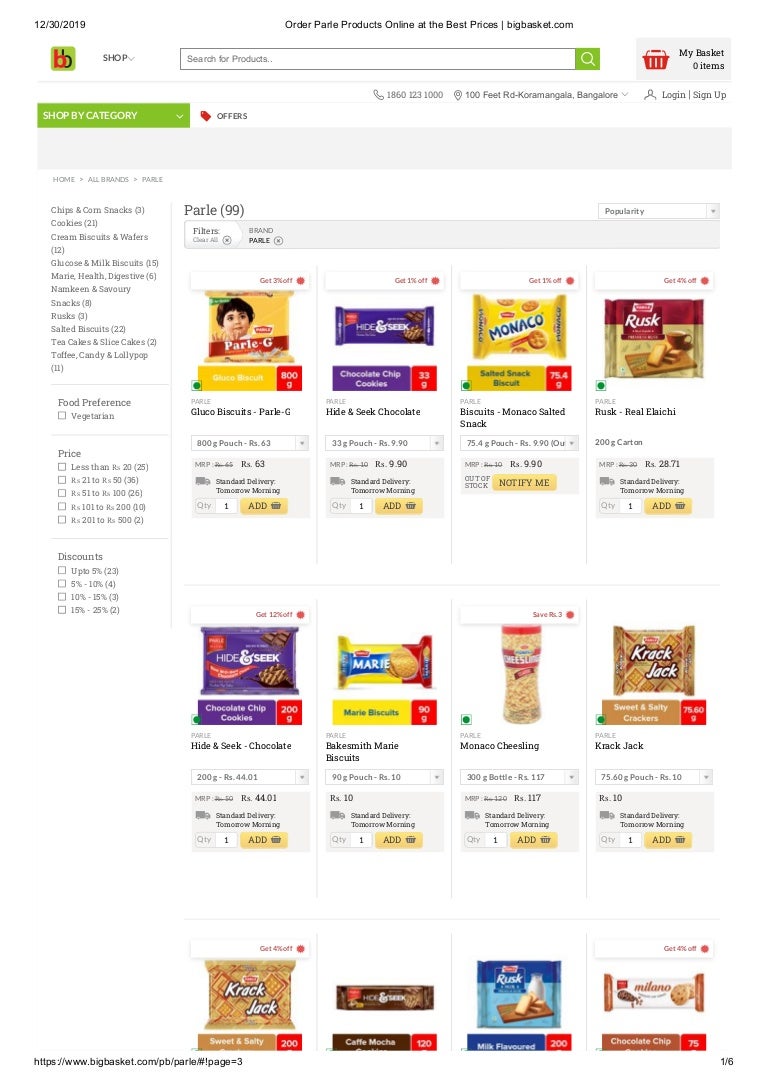Image resolution: width=768 pixels, height=1087 pixels.
Task: Check the Less than Rs 20 price filter
Action: tap(62, 465)
